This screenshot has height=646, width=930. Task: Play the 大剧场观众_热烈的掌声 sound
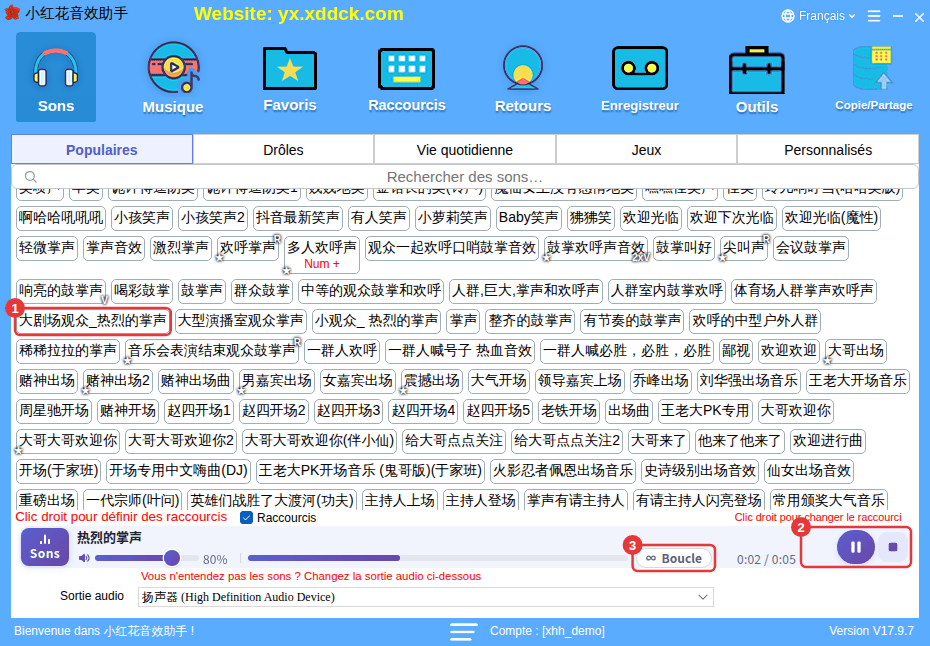[93, 321]
